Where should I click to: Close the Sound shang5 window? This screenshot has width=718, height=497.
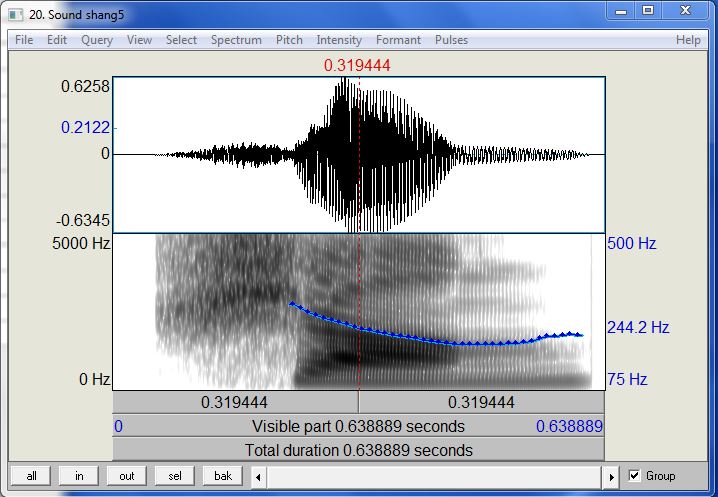(x=685, y=11)
